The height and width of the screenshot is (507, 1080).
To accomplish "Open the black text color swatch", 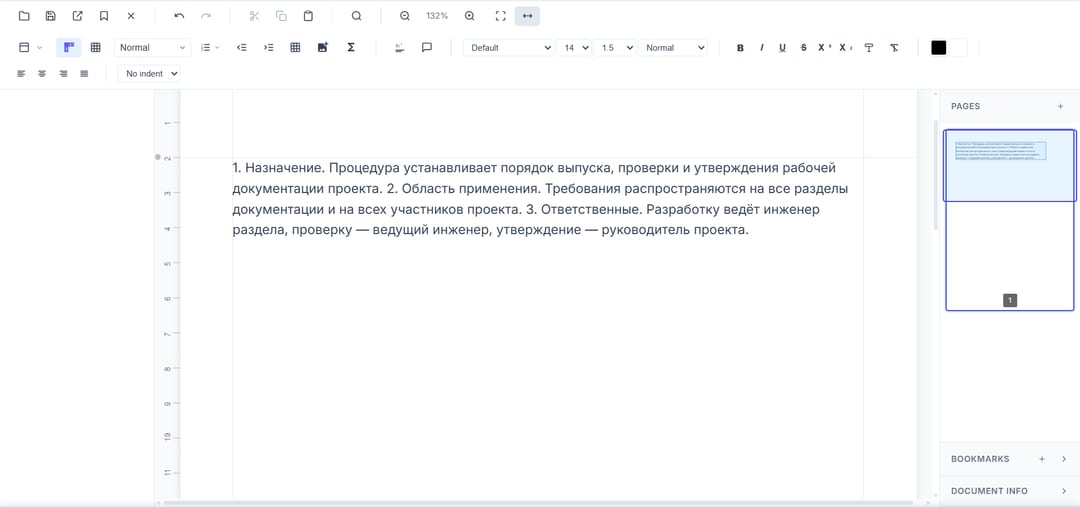I will [x=939, y=48].
